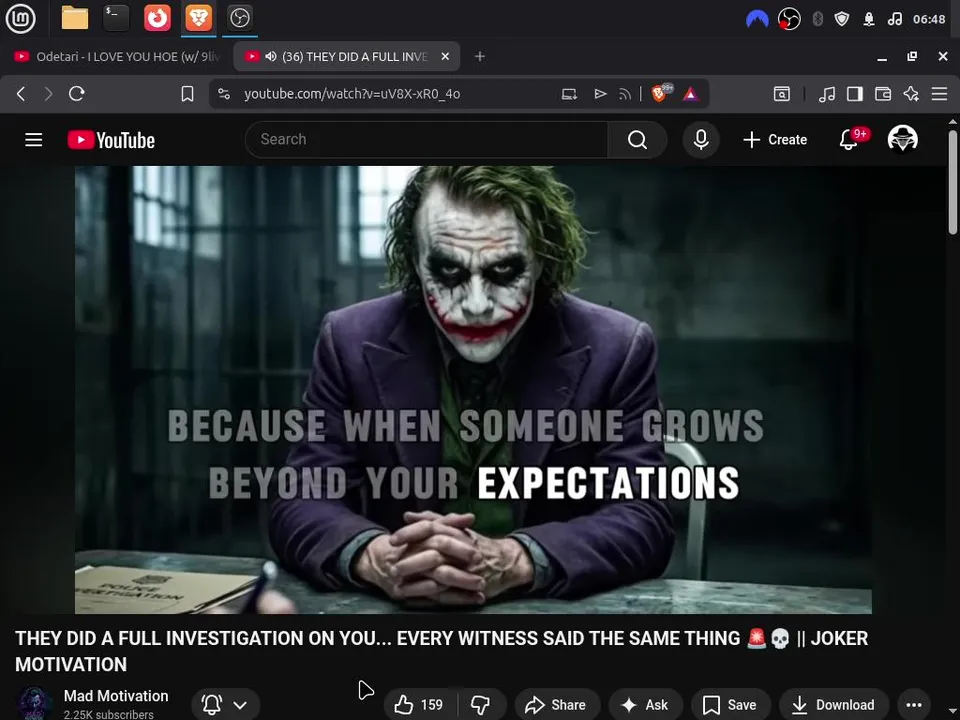Save the video to a playlist

(730, 705)
